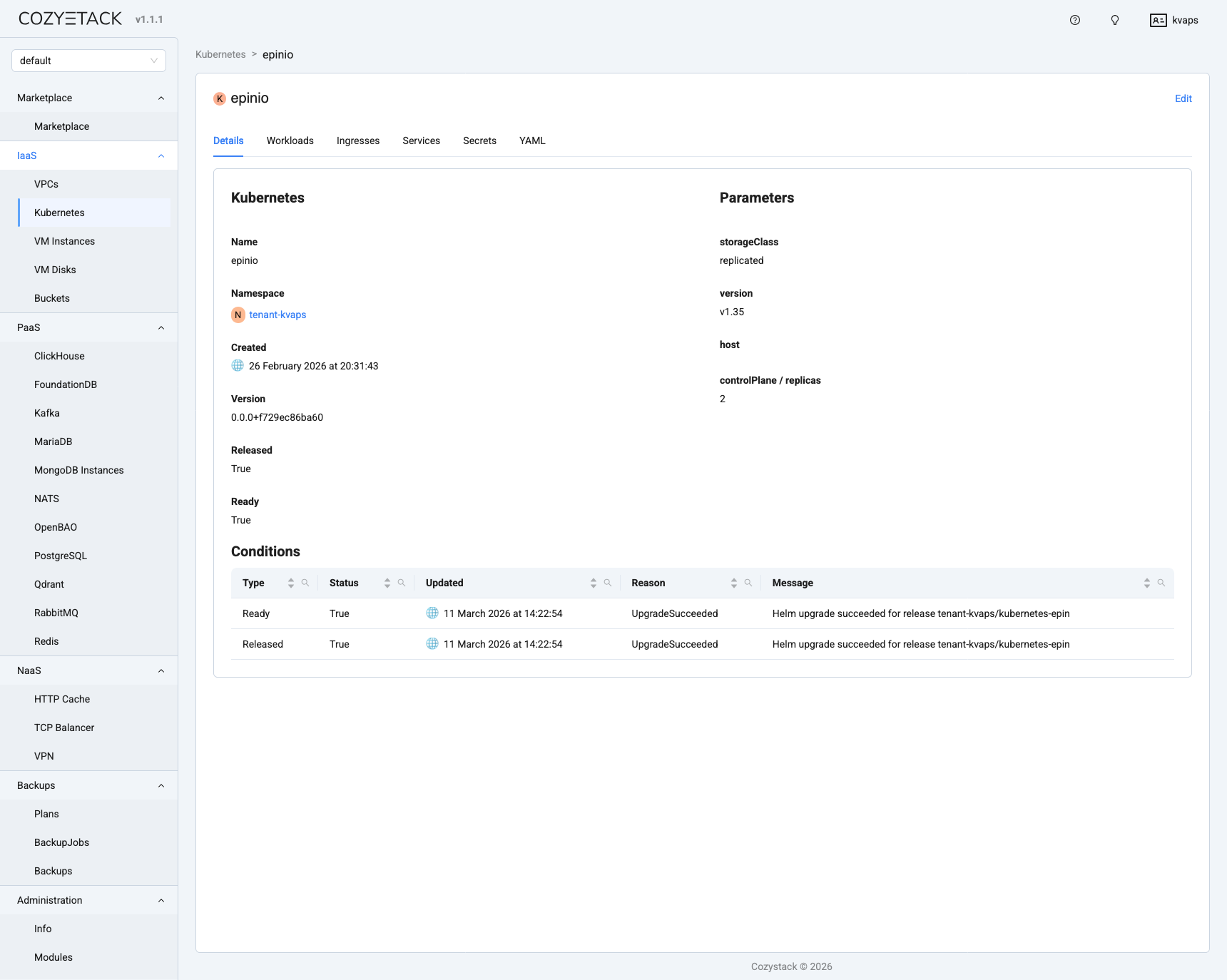Click the Edit link for epinio
The width and height of the screenshot is (1227, 980).
coord(1183,98)
